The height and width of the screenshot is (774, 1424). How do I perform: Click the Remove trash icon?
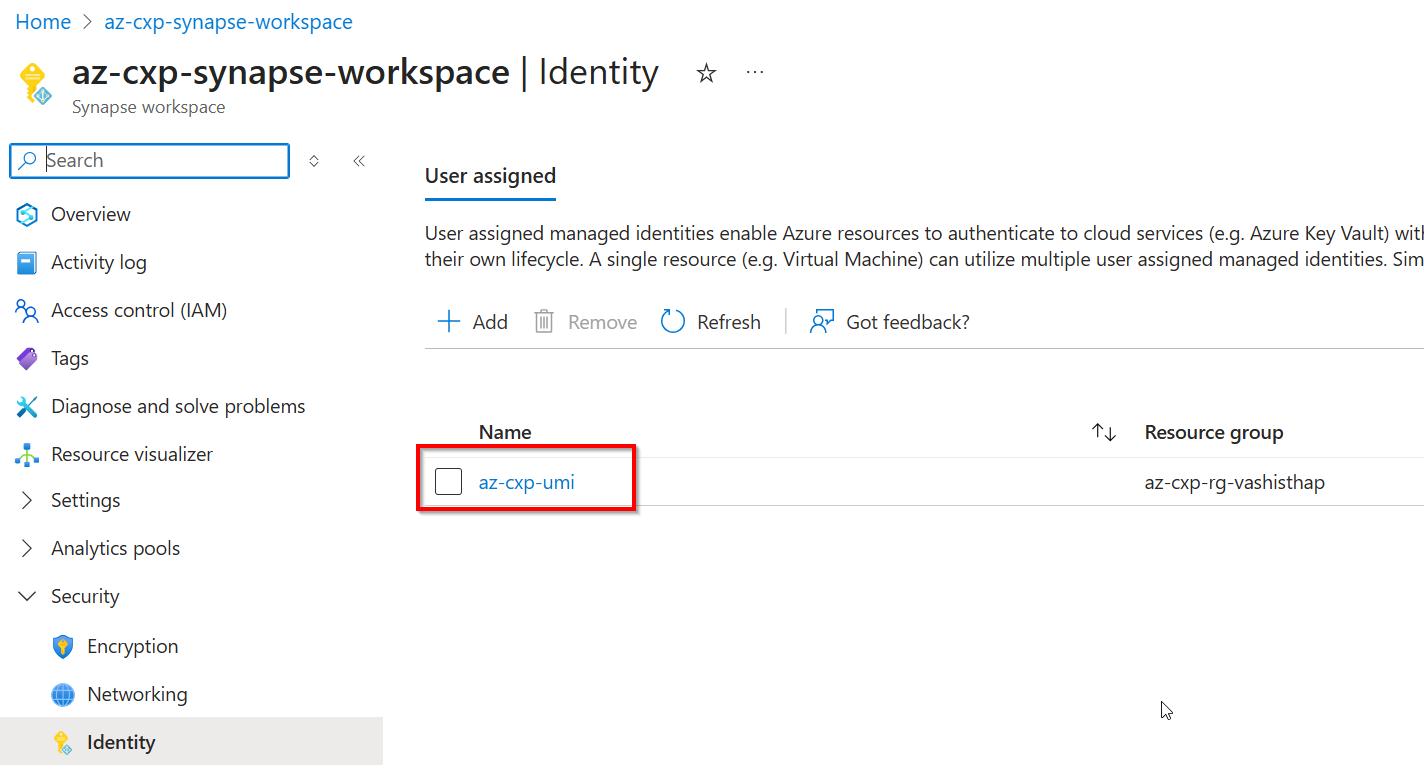point(544,322)
